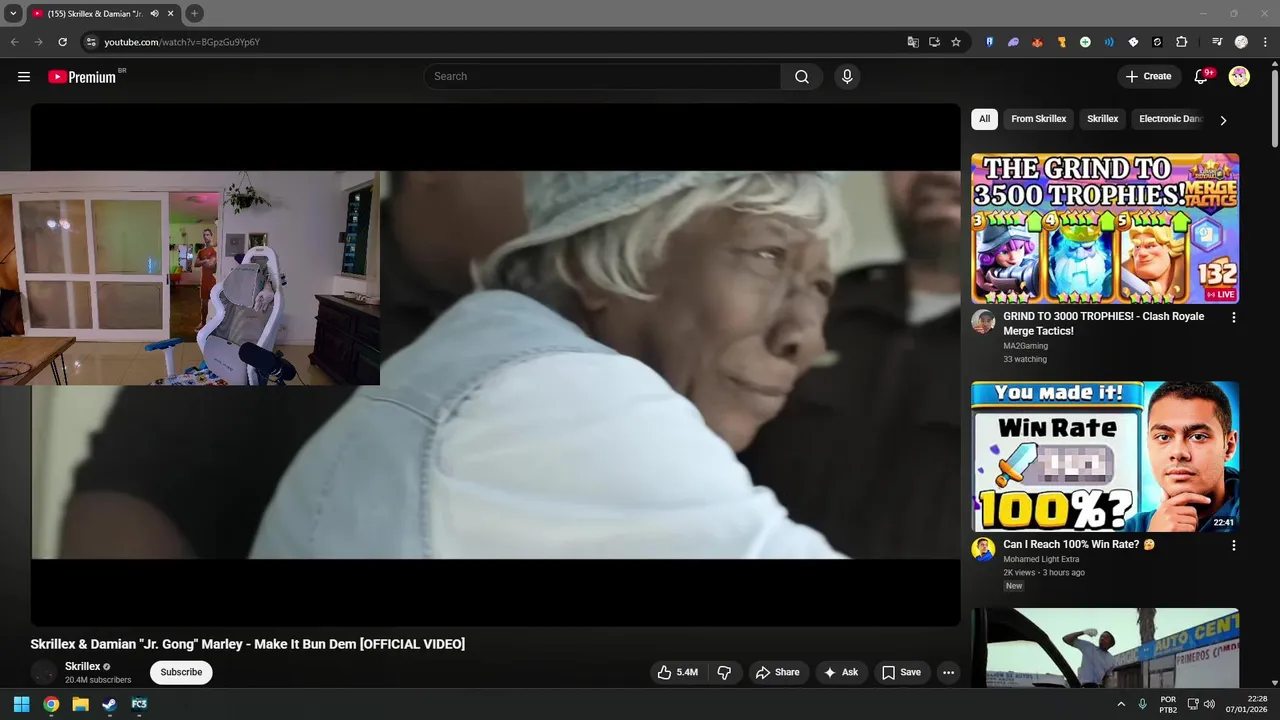
Task: Open the MA2Gaming channel link
Action: tap(1025, 346)
